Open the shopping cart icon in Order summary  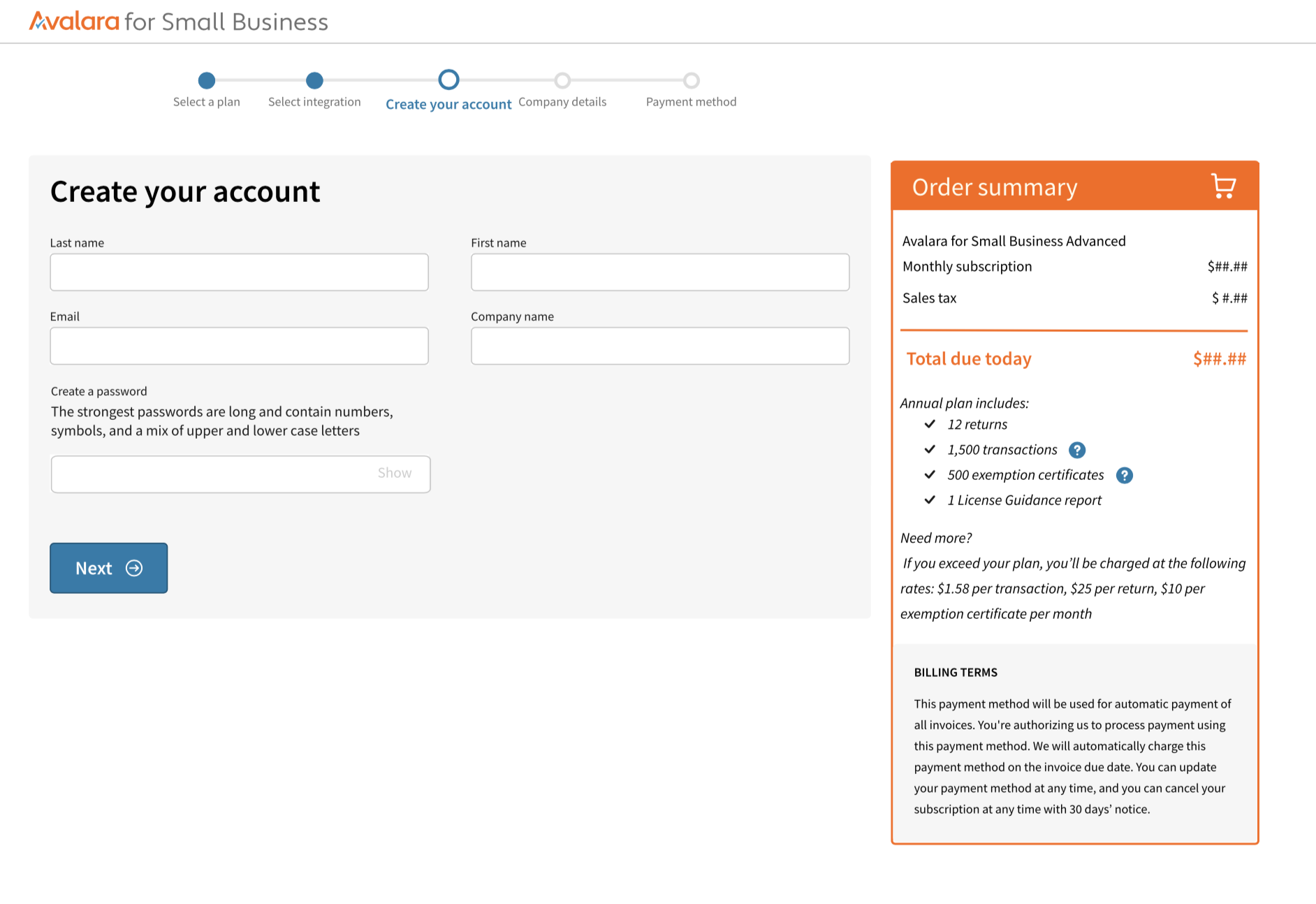coord(1223,187)
